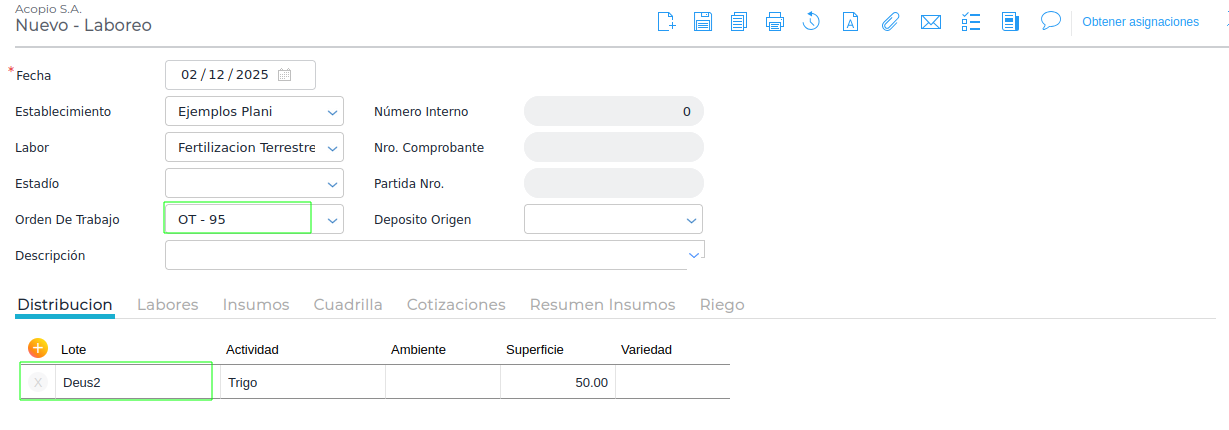Open history with the clock-arrow icon
Viewport: 1229px width, 430px height.
pos(811,21)
